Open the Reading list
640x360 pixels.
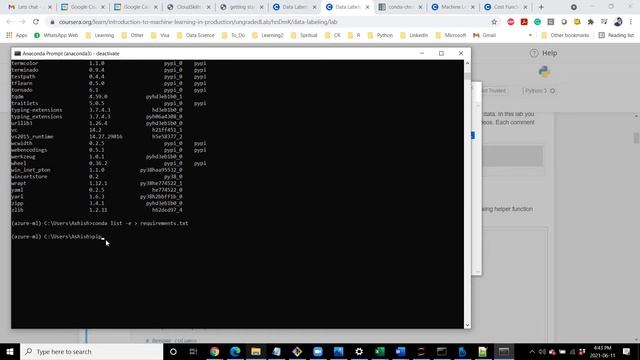coord(616,36)
